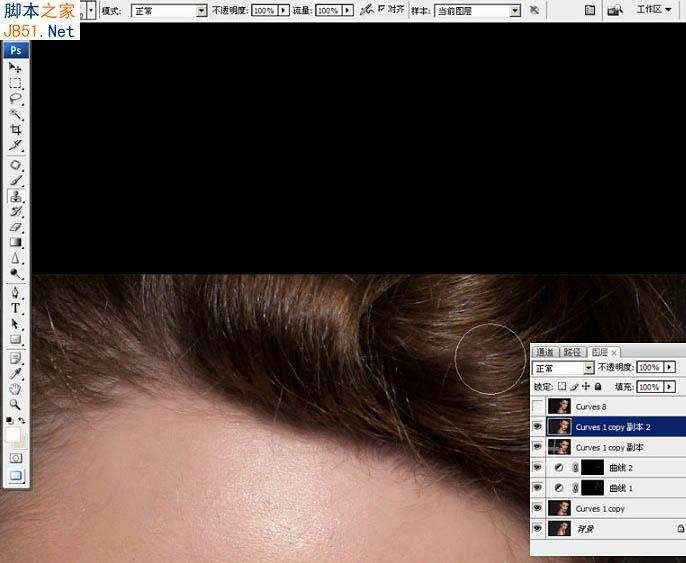The image size is (686, 563).
Task: Click the Ps logo atop the toolbox
Action: click(x=16, y=50)
